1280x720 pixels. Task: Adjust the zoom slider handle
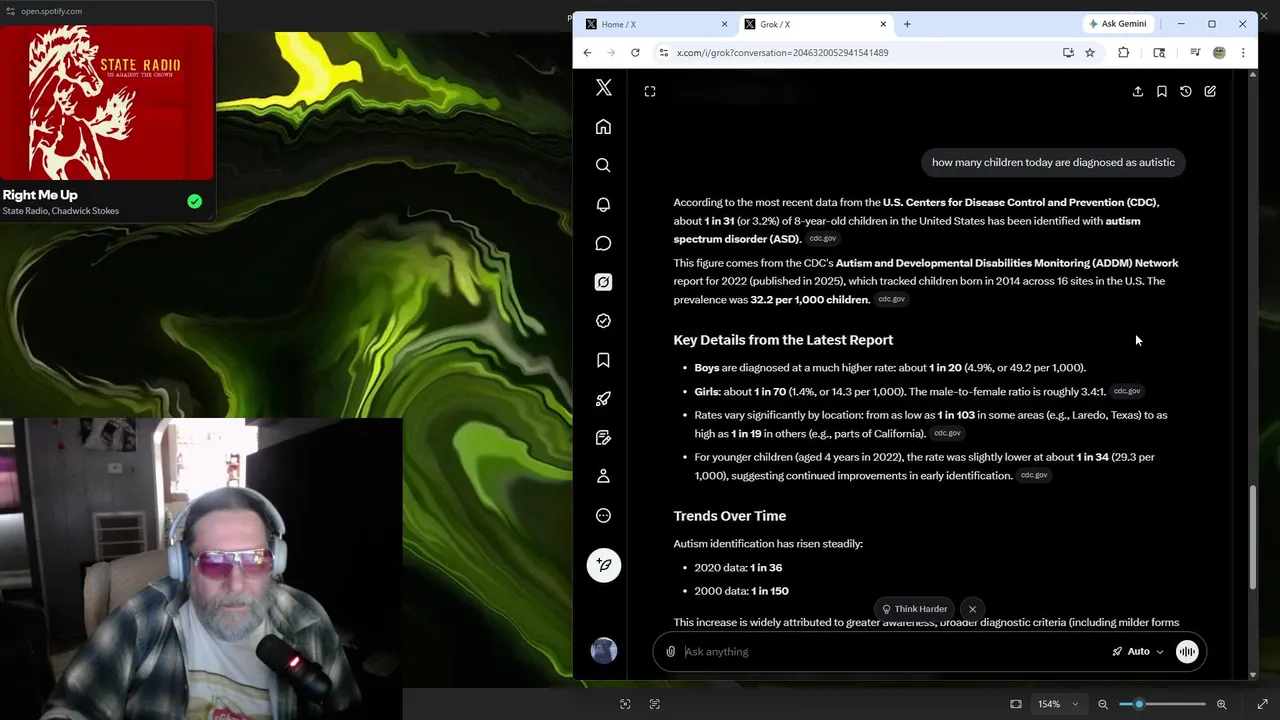(x=1139, y=704)
